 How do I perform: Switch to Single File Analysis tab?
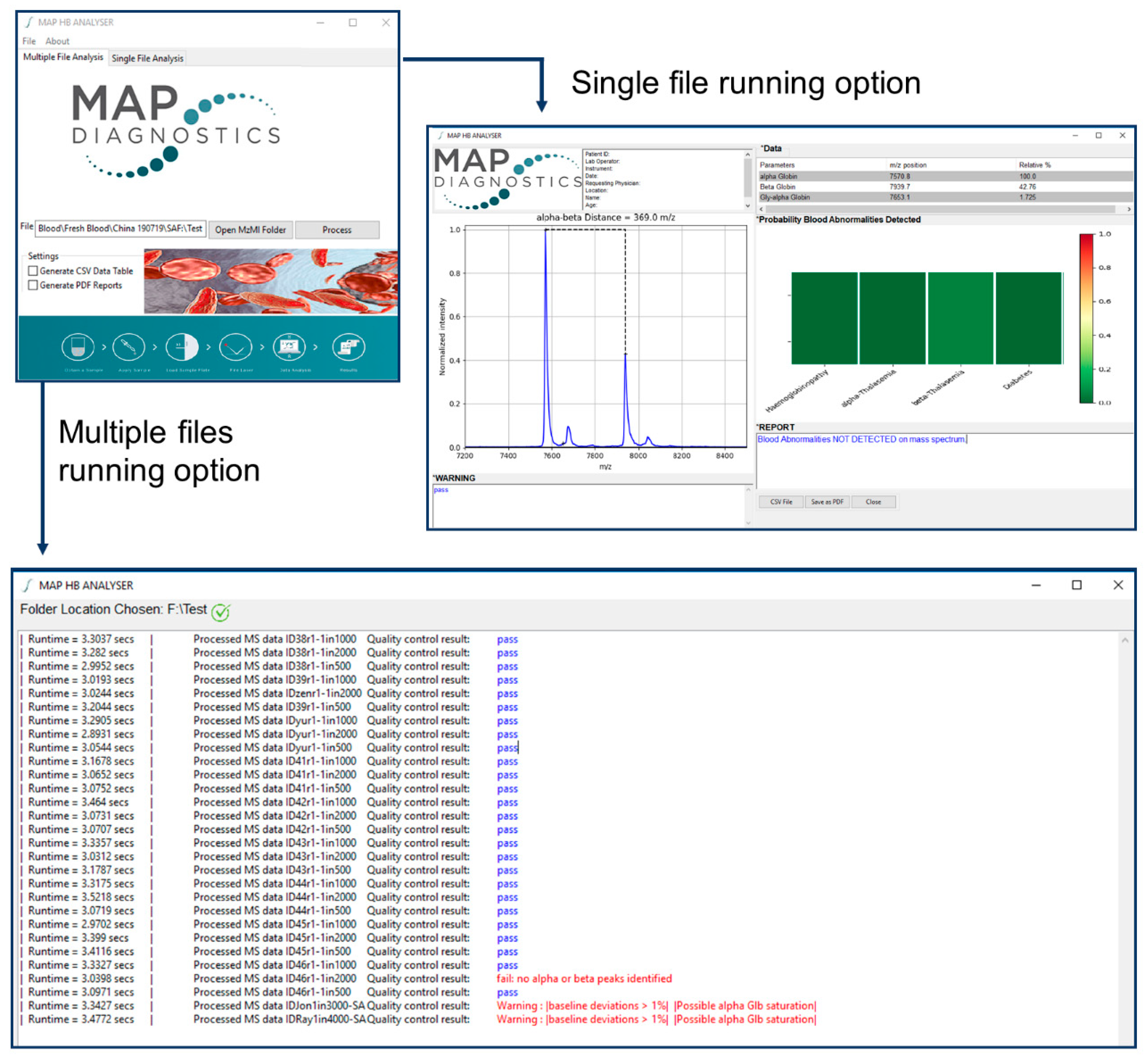(x=147, y=58)
